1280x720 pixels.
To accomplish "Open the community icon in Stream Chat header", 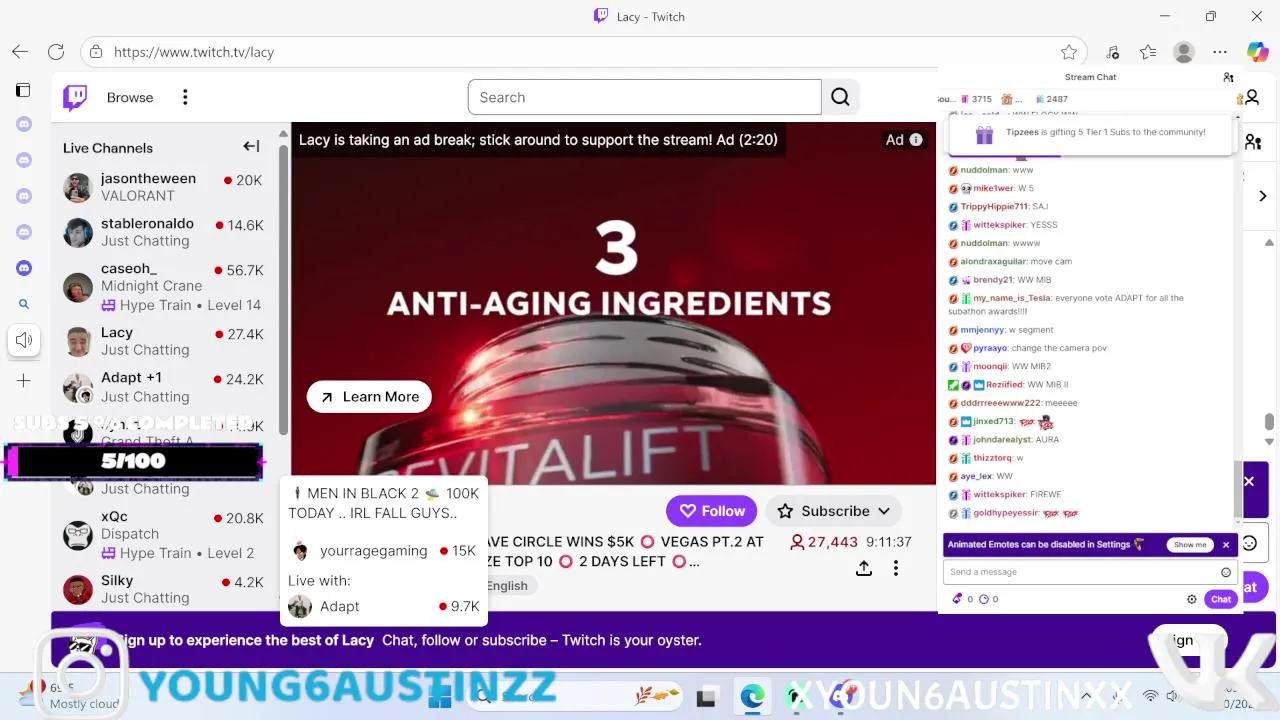I will (1228, 77).
